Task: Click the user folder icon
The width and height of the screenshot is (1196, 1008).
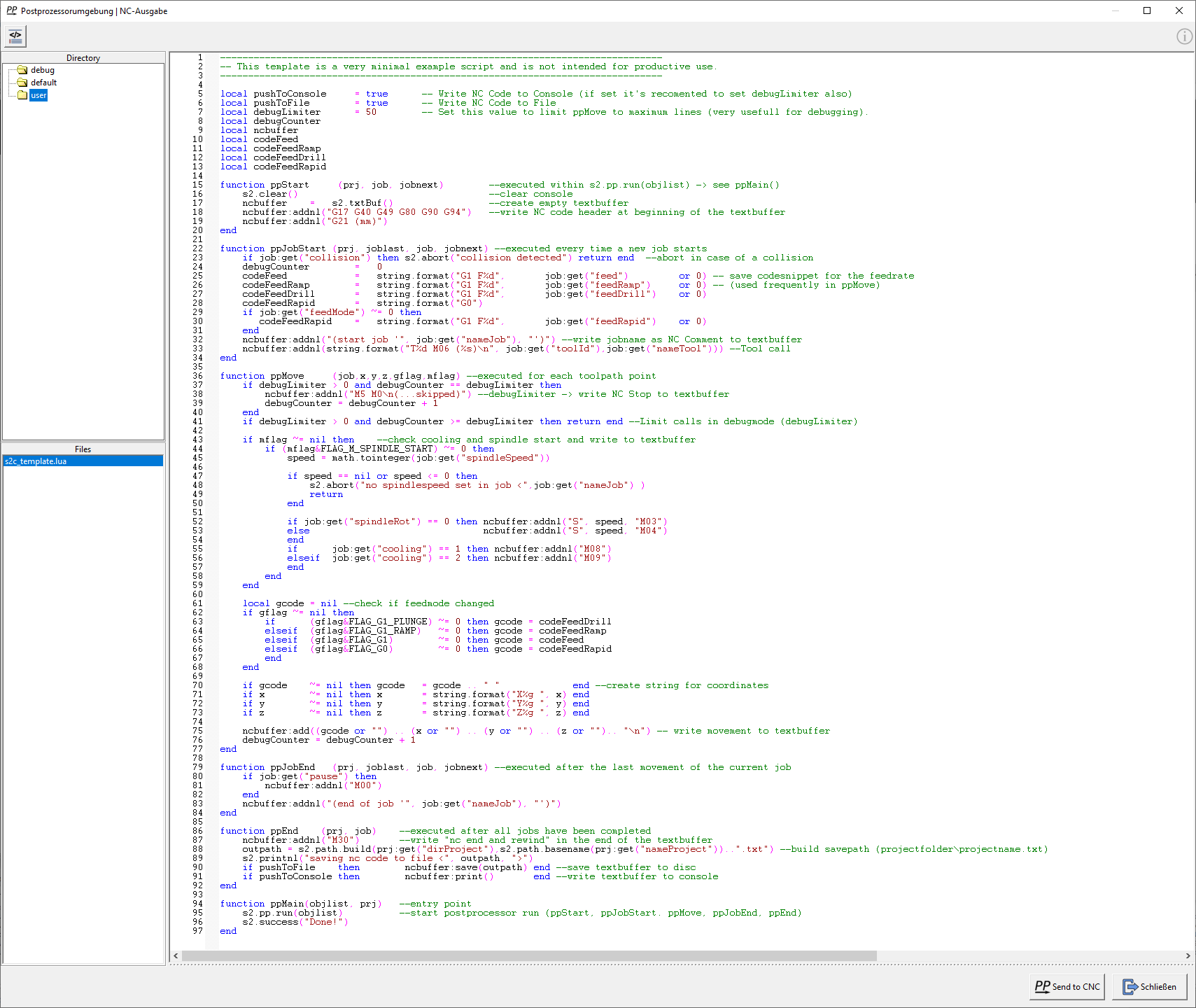Action: (22, 95)
